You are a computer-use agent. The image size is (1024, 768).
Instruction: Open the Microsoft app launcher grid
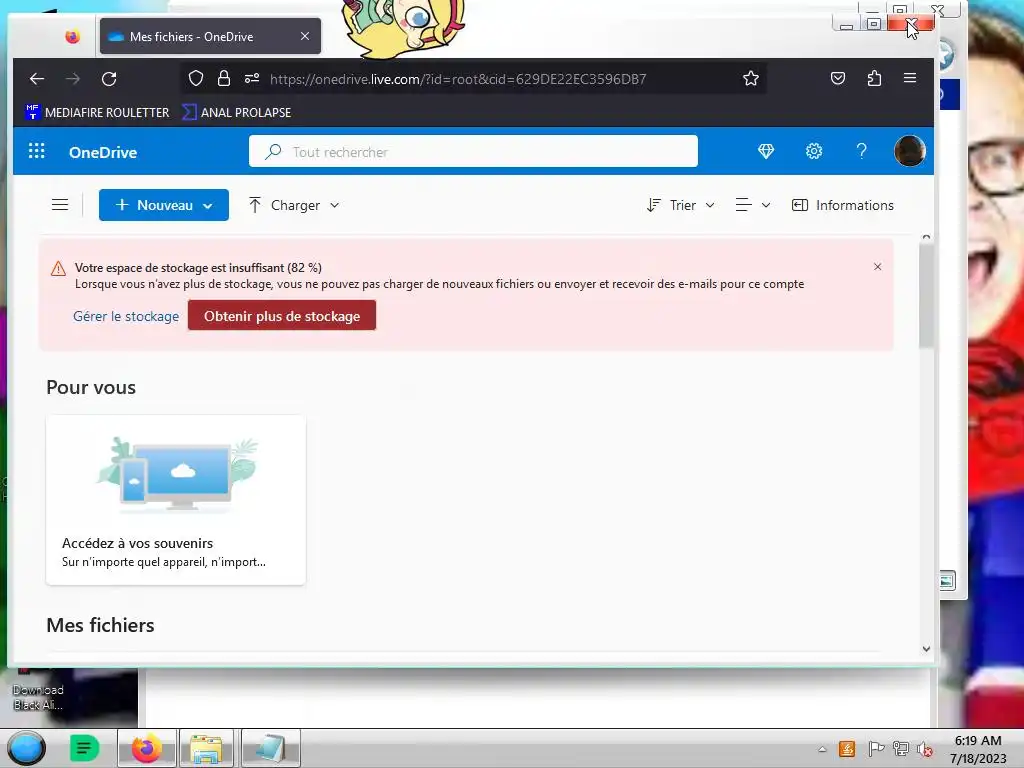[37, 152]
